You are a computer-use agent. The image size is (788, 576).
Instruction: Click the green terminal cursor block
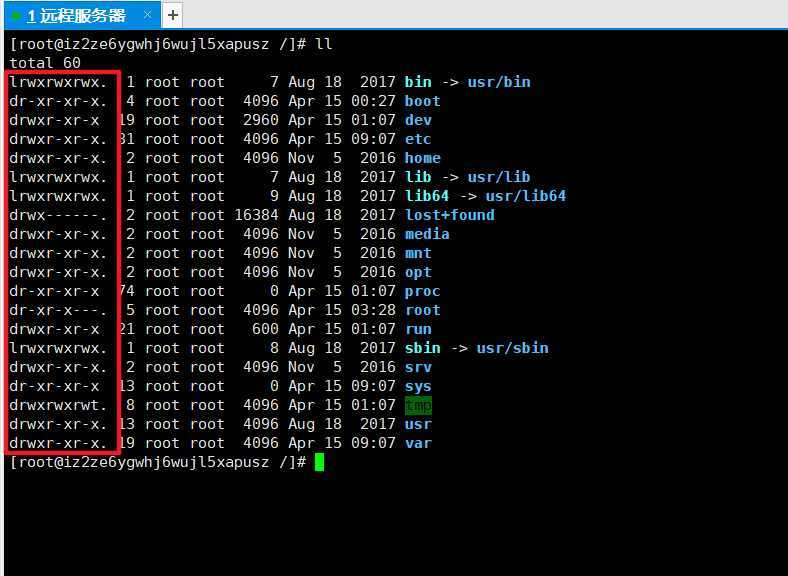(319, 462)
